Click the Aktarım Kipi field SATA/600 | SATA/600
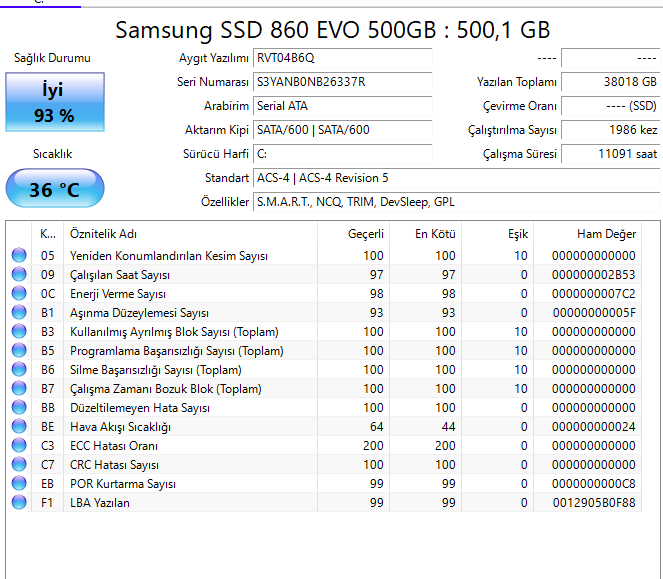 tap(342, 130)
